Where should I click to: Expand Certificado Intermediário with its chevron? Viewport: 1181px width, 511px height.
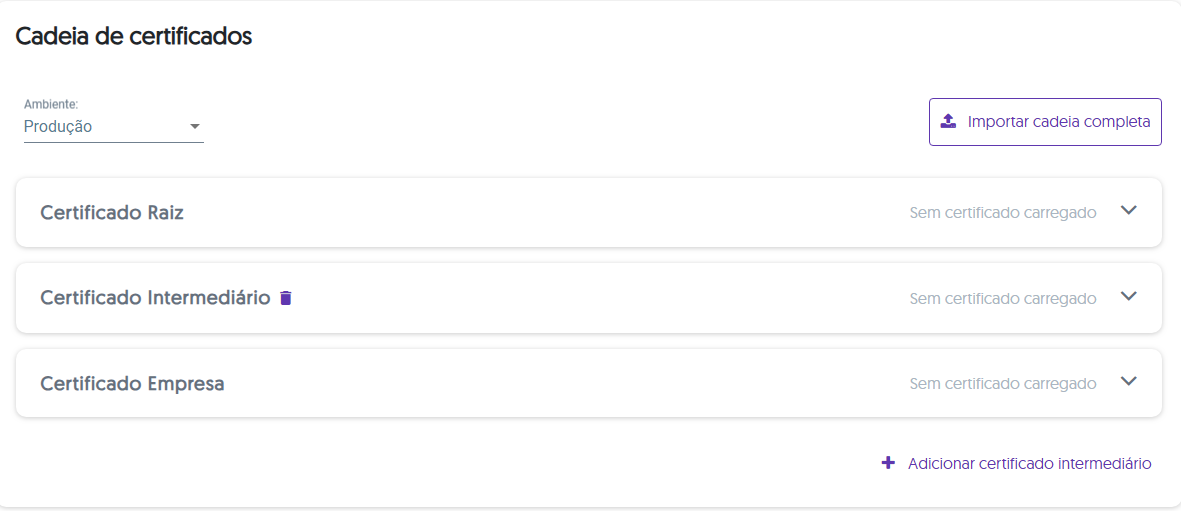click(x=1129, y=297)
